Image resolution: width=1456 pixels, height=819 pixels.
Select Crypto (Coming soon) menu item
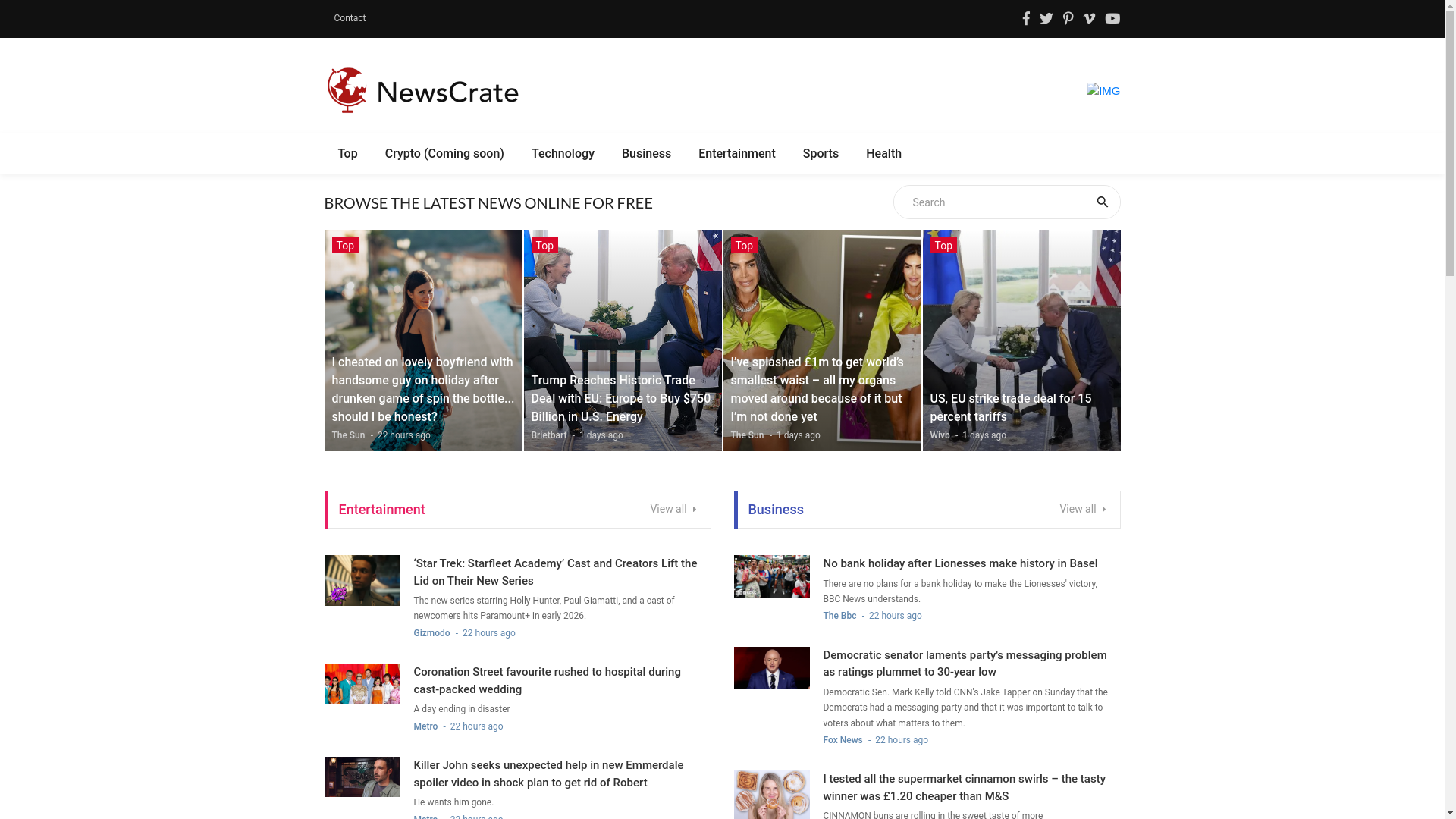coord(444,153)
